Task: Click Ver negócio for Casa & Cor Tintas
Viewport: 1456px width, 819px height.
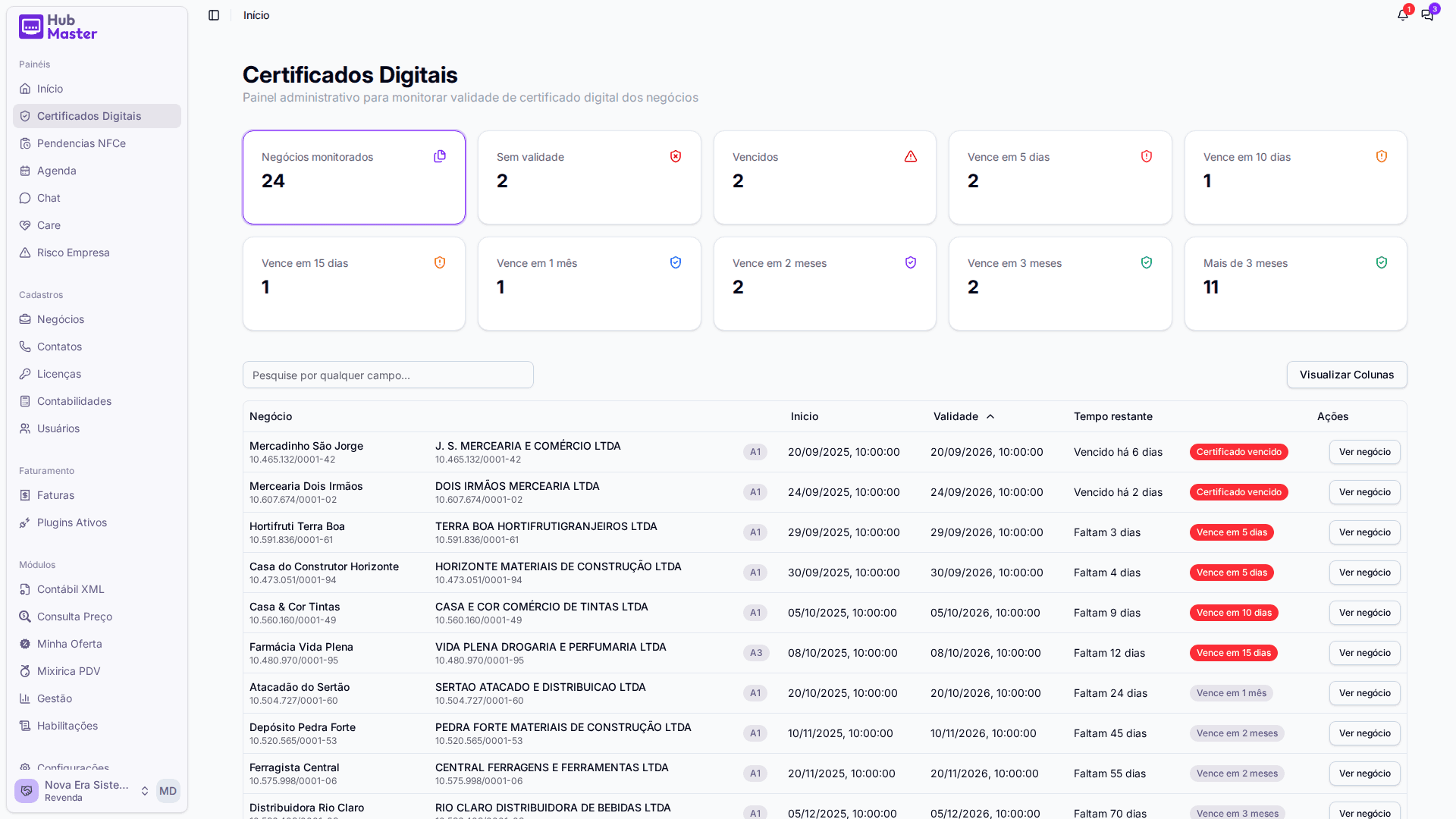Action: point(1364,613)
